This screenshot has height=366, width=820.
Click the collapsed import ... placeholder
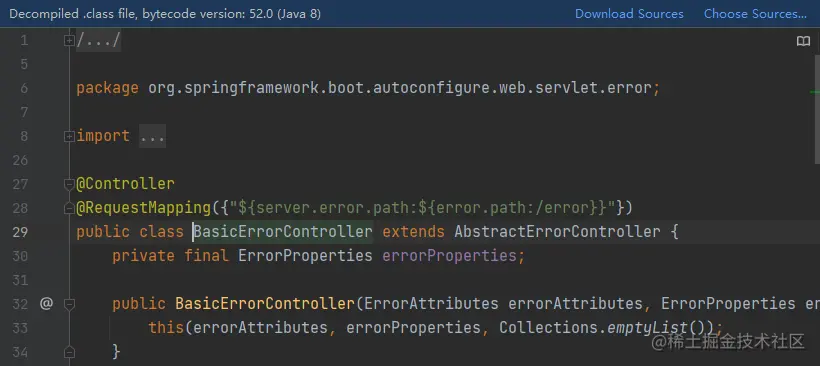(152, 136)
